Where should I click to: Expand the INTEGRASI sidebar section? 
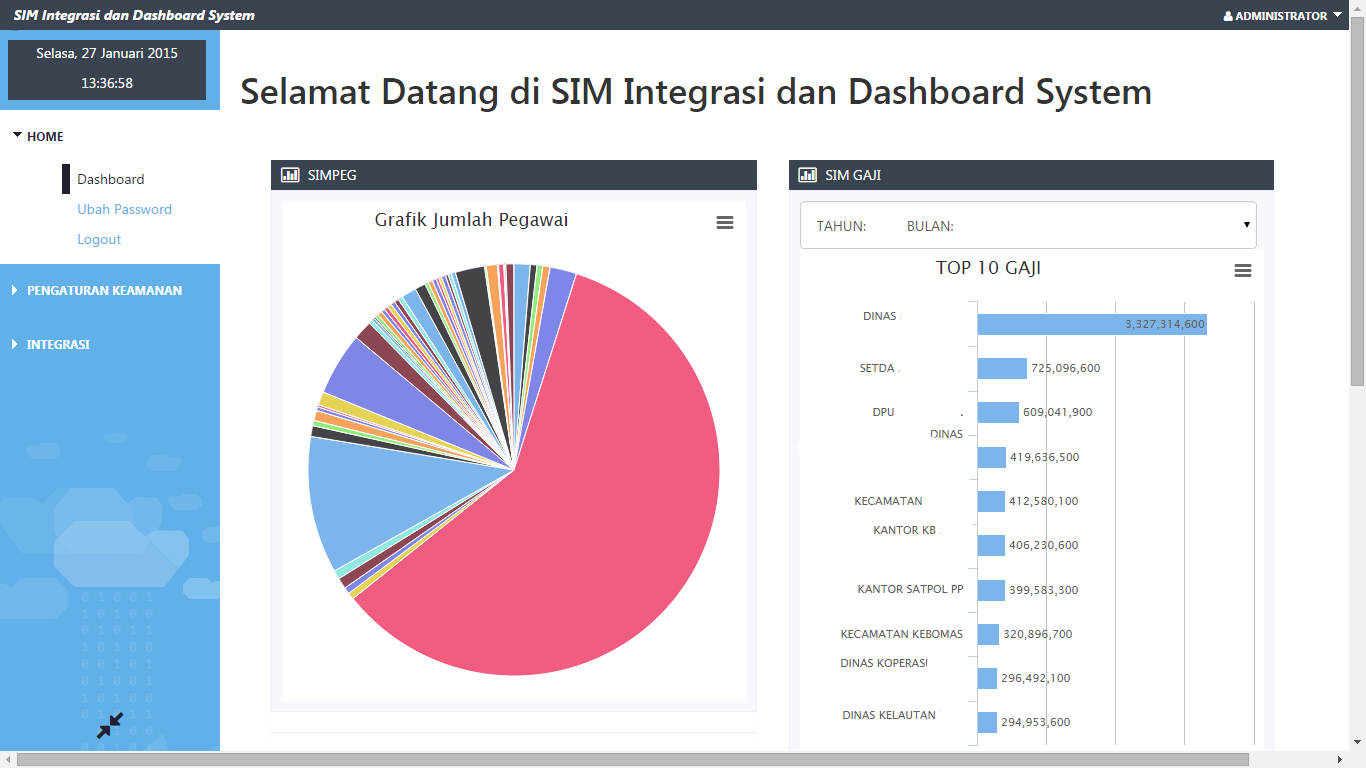57,344
